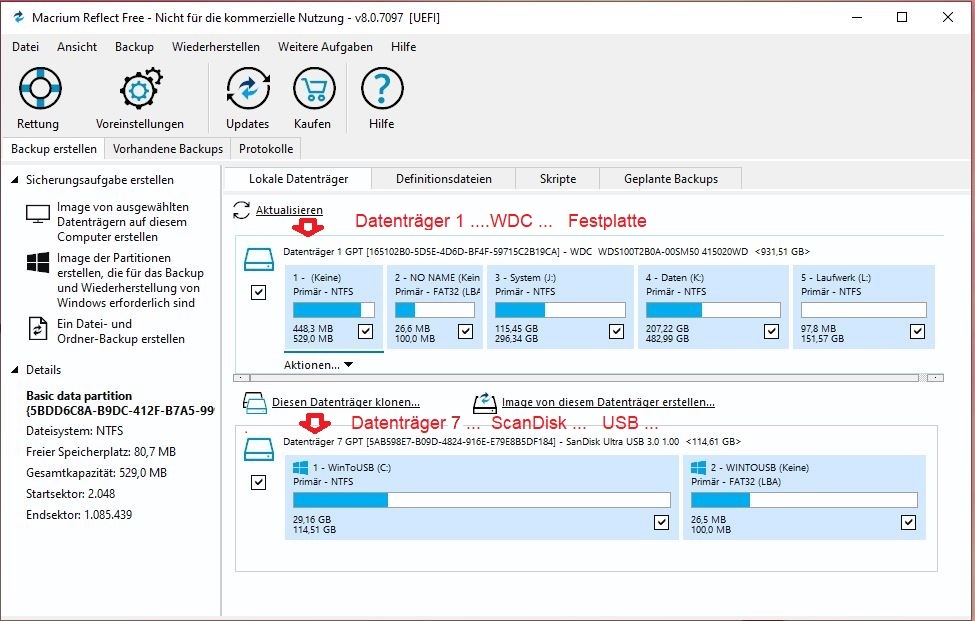Collapse the Sicherungsaufgabe erstellen section
Screen dimensions: 975x621
tap(15, 180)
